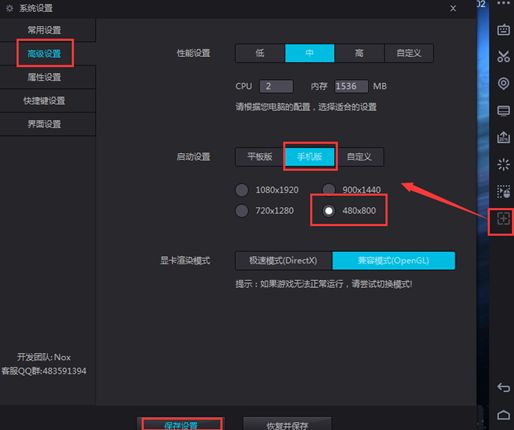Select the 900x1440 resolution option

[329, 189]
